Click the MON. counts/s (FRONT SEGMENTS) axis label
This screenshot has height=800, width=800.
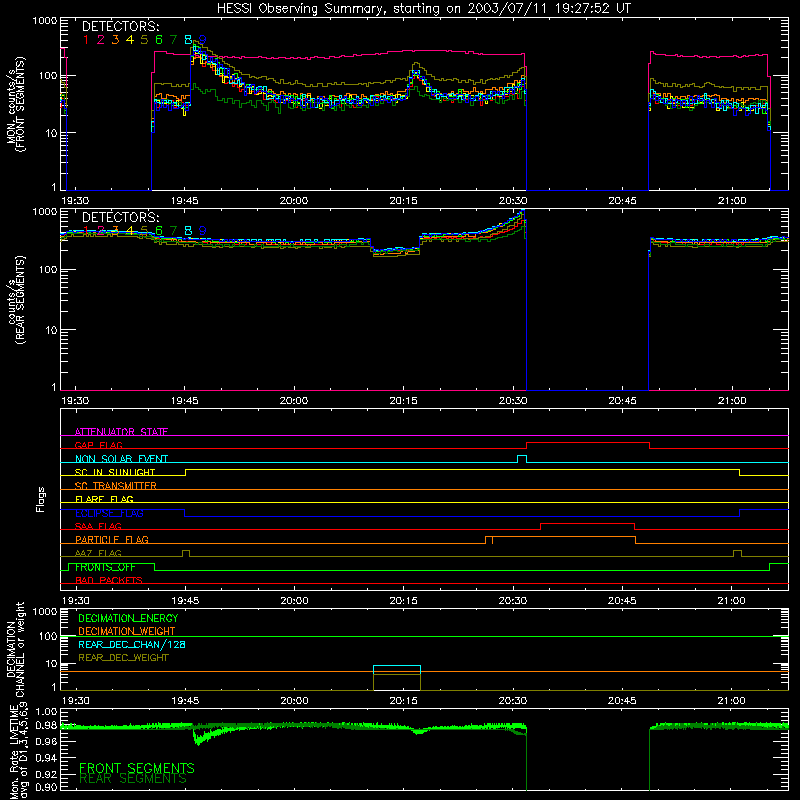tap(15, 104)
